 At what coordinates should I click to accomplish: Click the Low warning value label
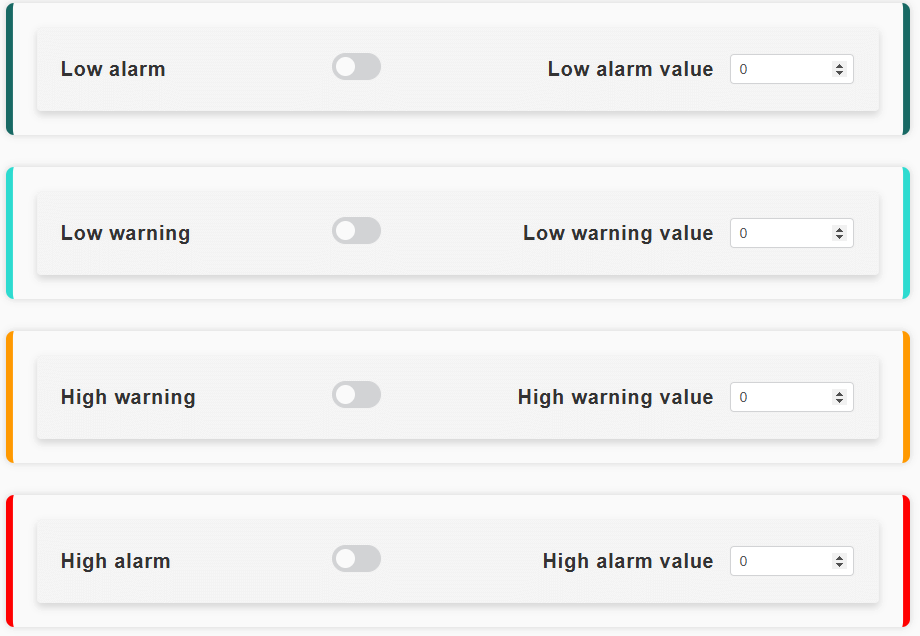pyautogui.click(x=618, y=233)
